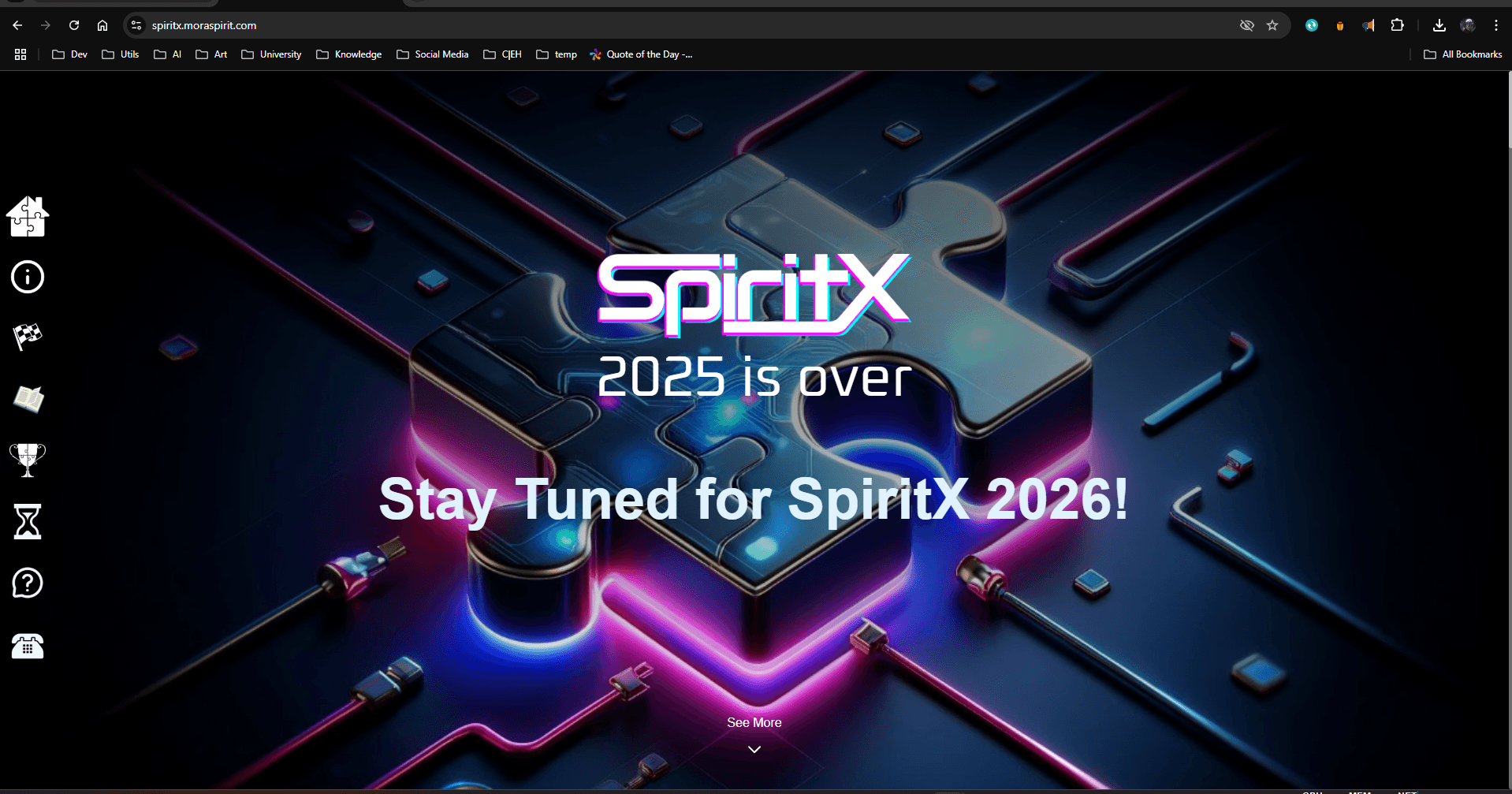
Task: Open the All Bookmarks menu
Action: (1463, 54)
